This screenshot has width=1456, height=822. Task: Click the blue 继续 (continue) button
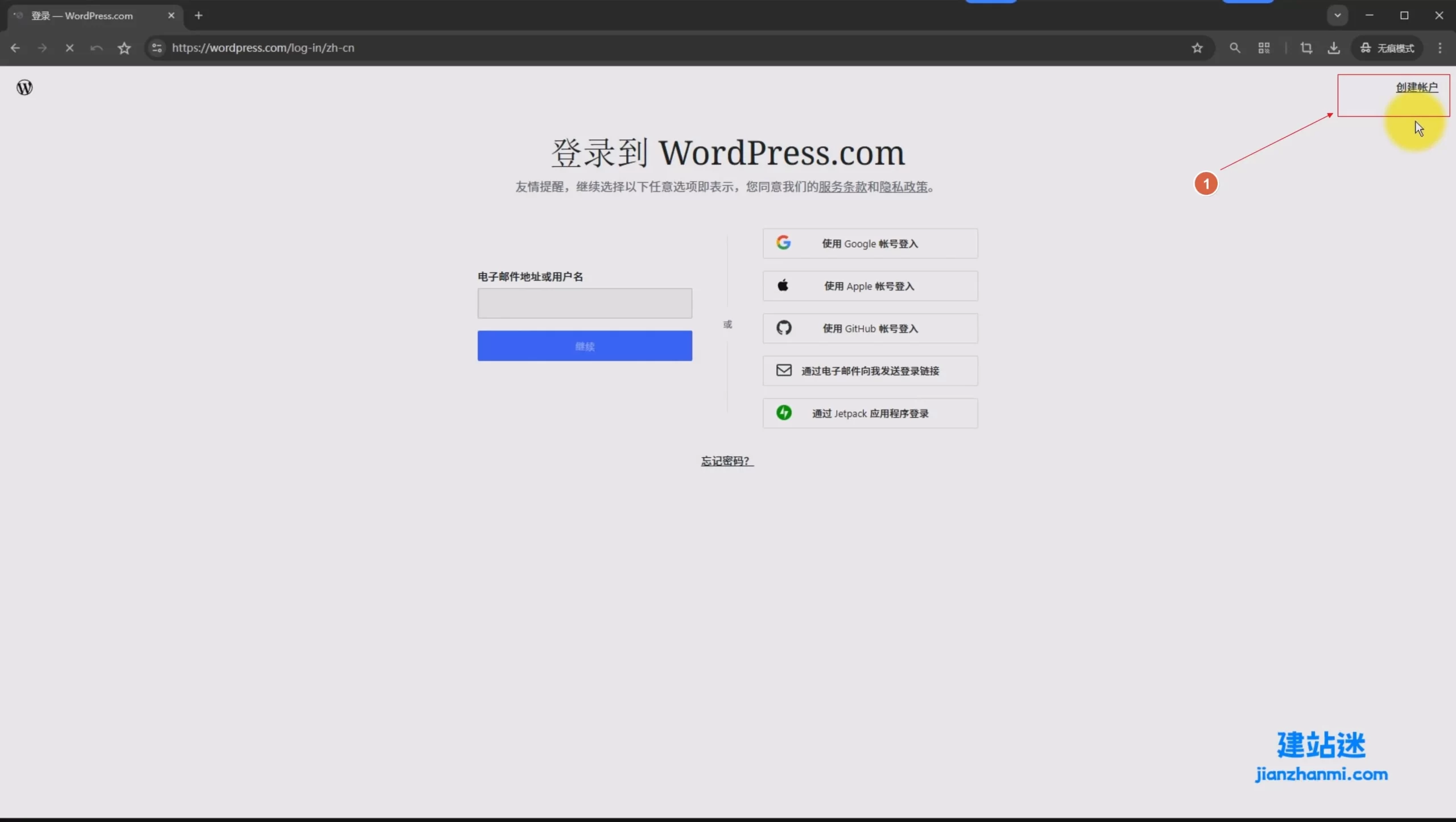(x=585, y=346)
